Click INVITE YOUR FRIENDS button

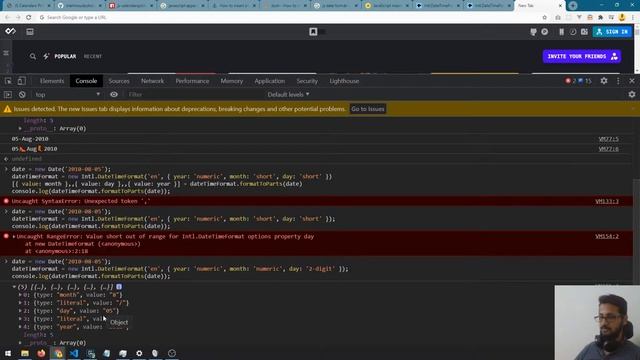(x=582, y=56)
